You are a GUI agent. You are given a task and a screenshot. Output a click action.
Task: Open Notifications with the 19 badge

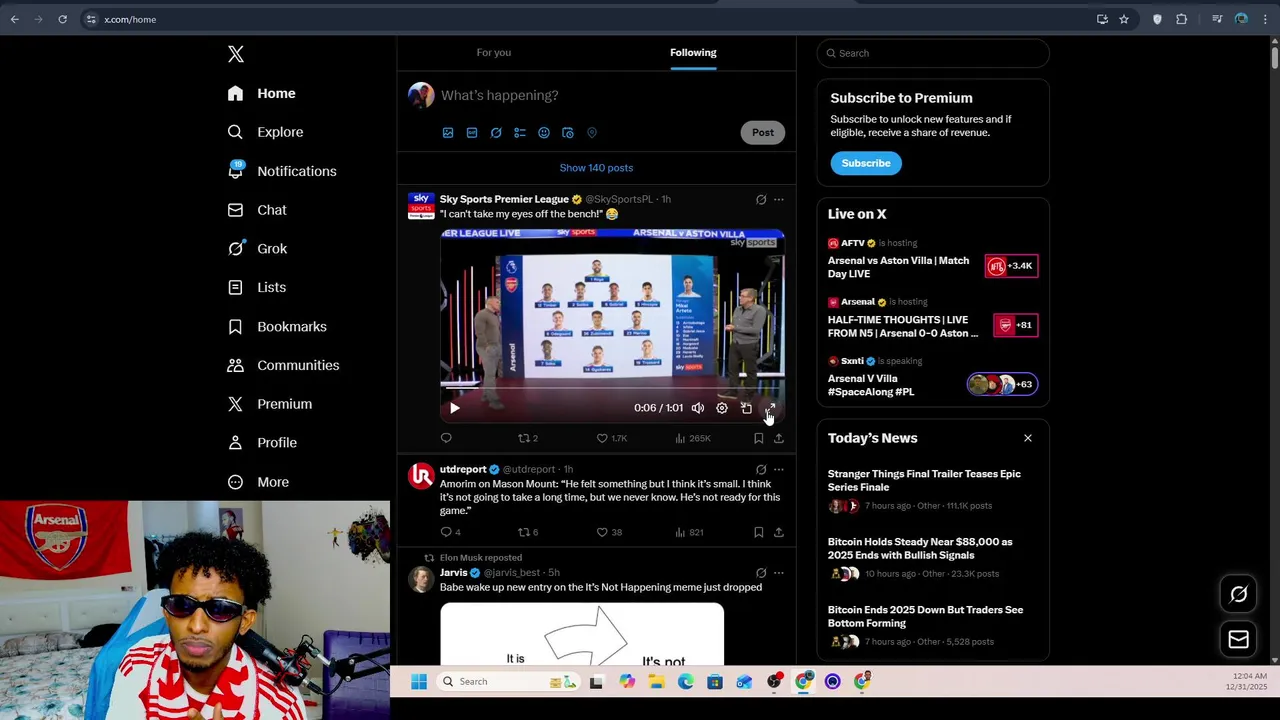[281, 171]
